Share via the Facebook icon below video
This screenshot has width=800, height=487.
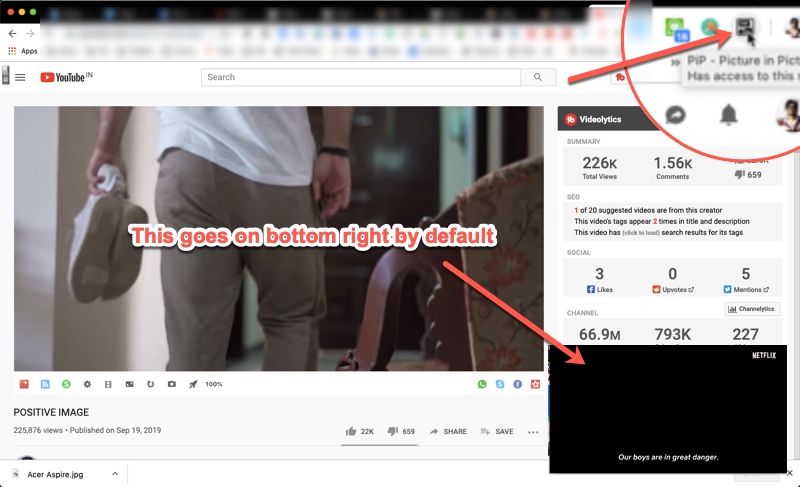click(x=517, y=384)
